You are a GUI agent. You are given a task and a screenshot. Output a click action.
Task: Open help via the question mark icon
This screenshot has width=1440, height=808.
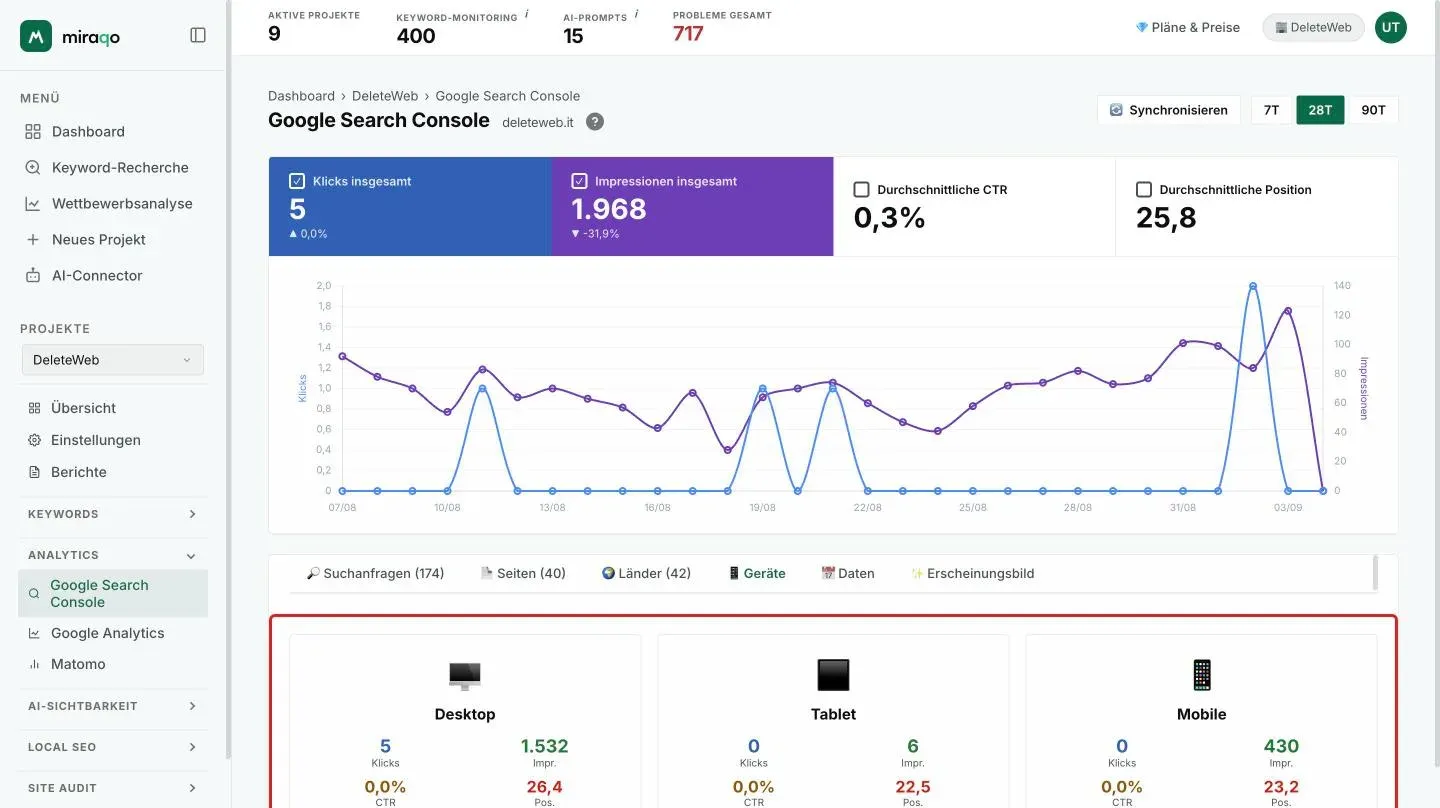[595, 122]
